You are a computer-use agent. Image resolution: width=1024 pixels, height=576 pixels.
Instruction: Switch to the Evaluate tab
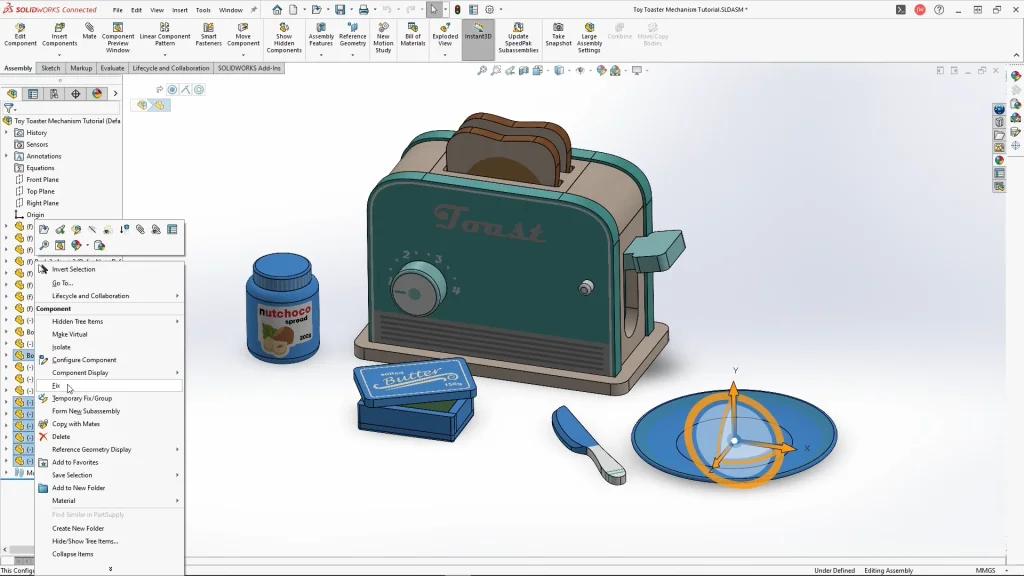[x=112, y=68]
